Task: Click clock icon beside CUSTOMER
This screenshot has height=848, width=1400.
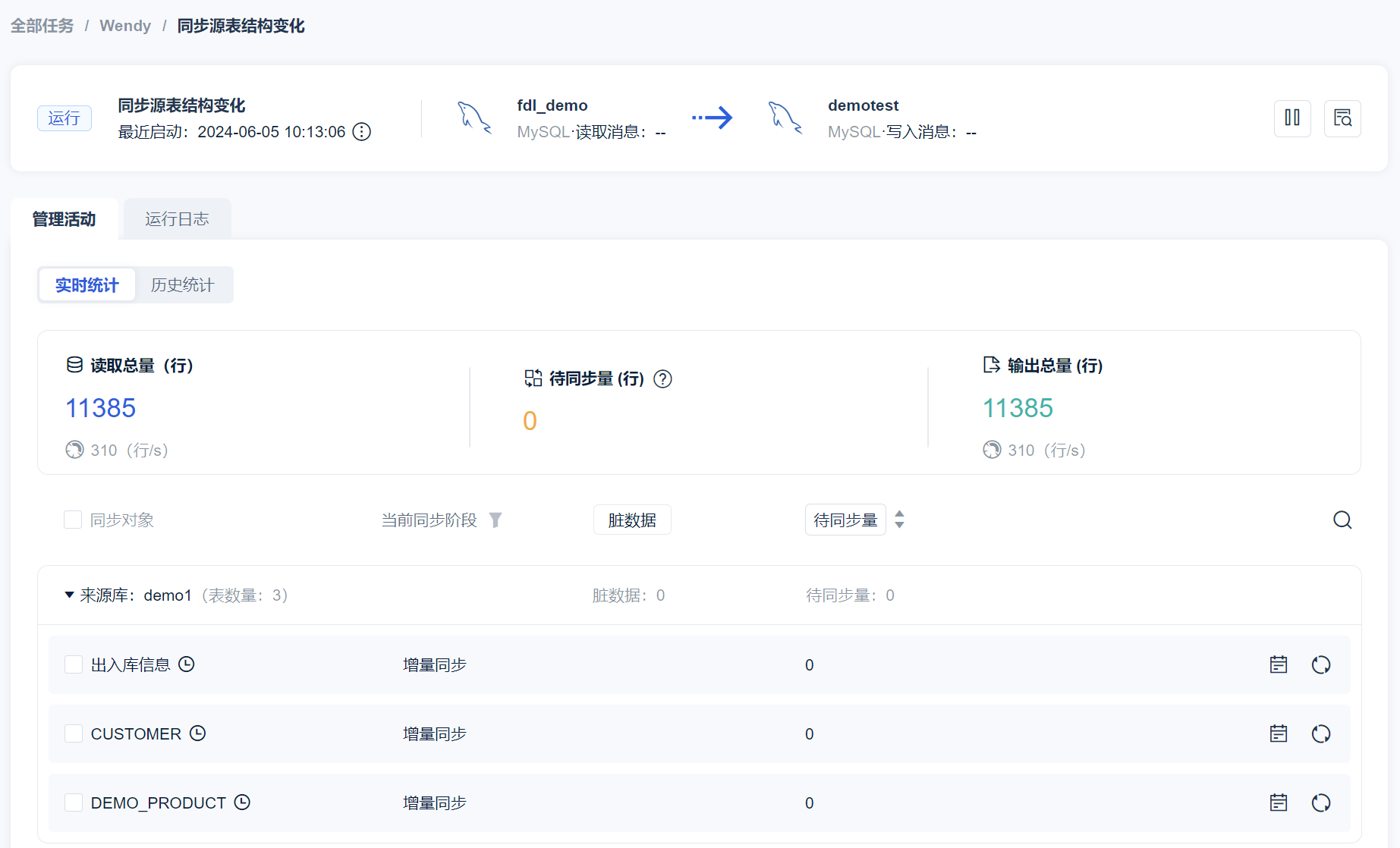Action: coord(197,733)
